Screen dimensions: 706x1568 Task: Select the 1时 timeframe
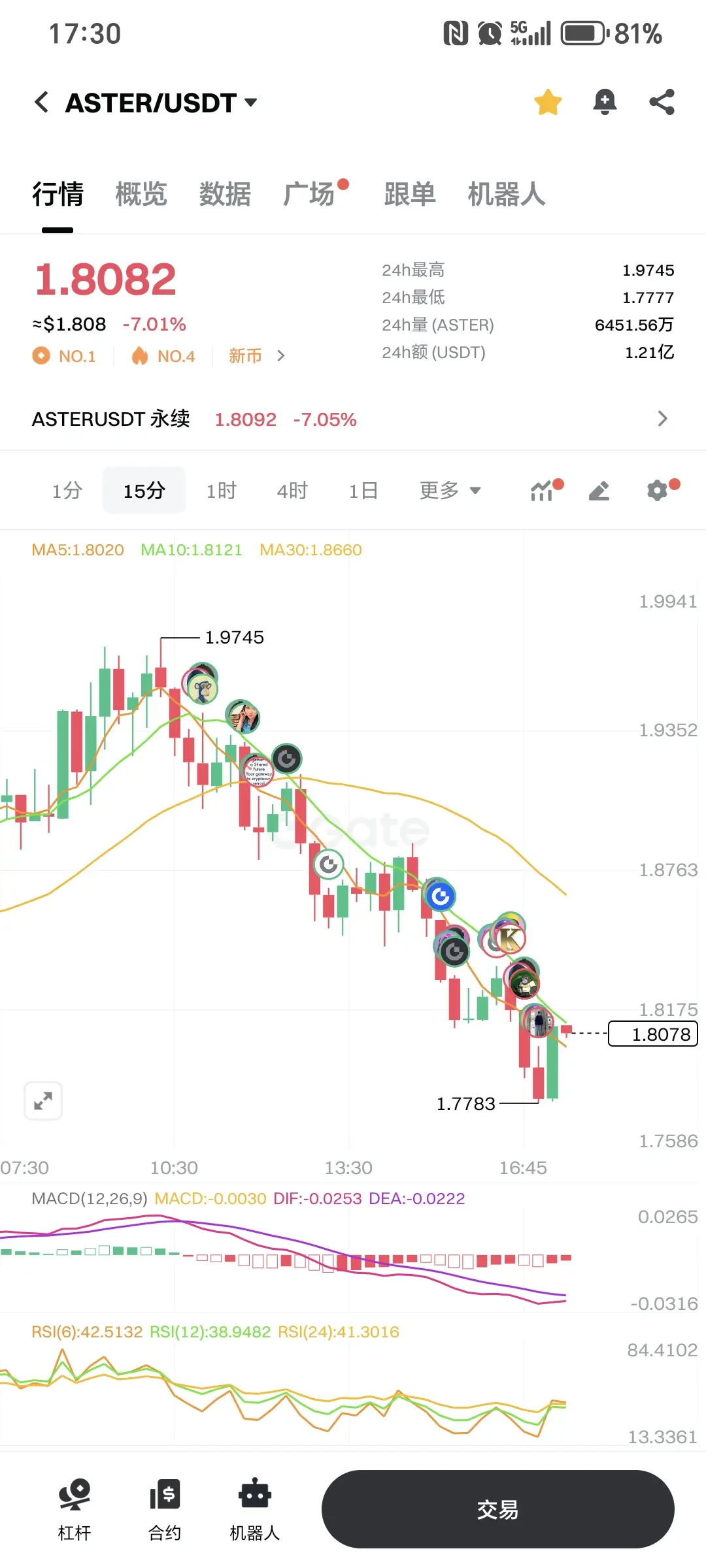(222, 490)
